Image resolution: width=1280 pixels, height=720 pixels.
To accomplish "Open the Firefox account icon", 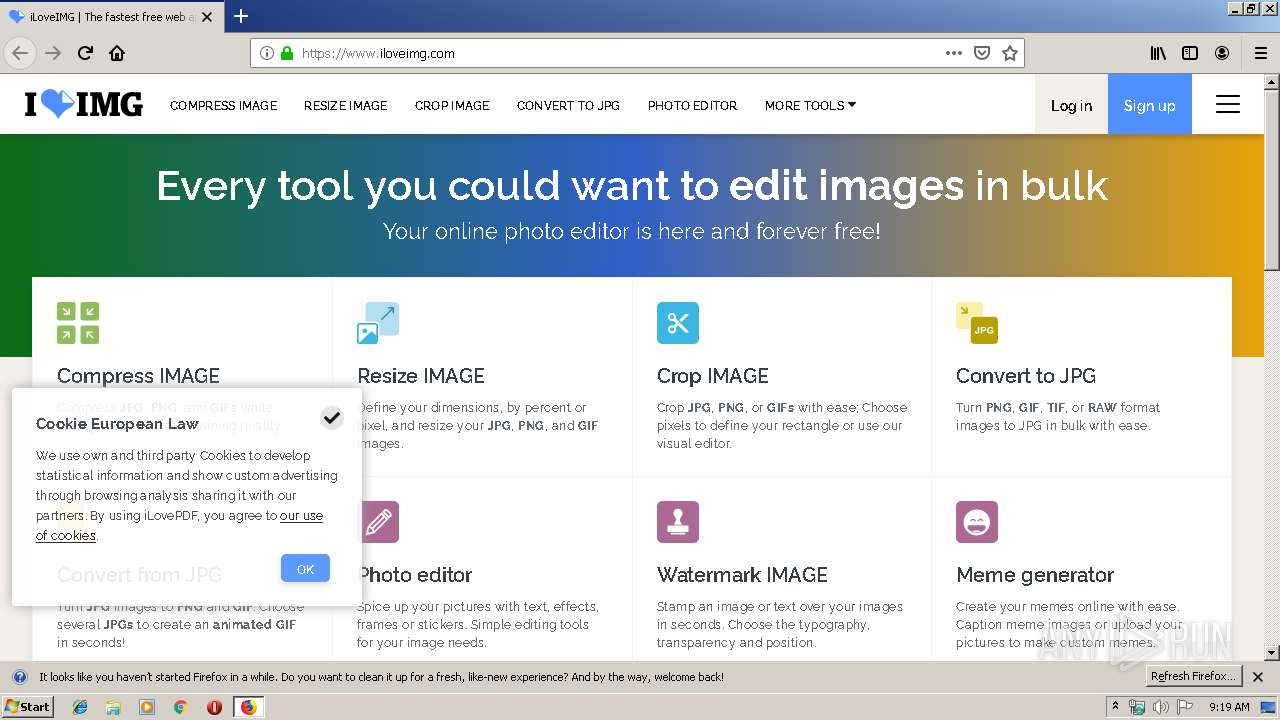I will 1222,53.
